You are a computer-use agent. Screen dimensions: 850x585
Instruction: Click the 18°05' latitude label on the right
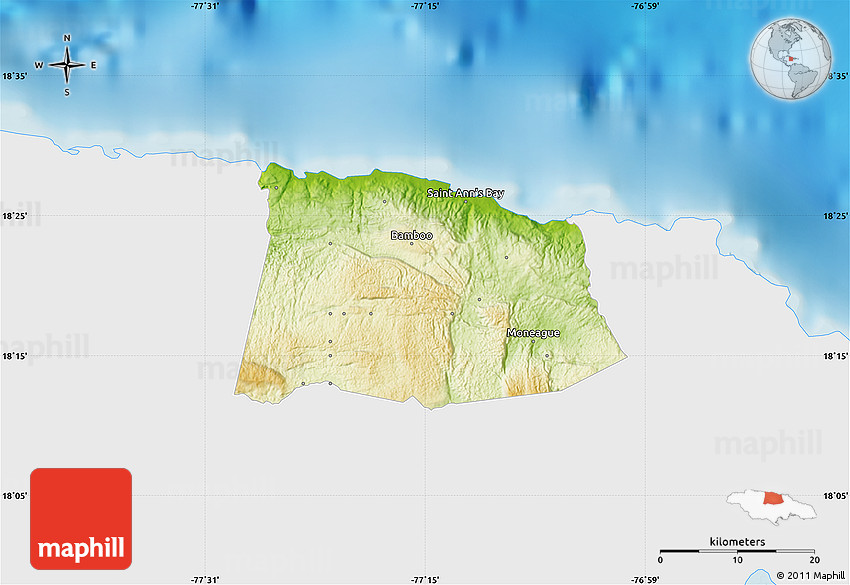coord(834,495)
